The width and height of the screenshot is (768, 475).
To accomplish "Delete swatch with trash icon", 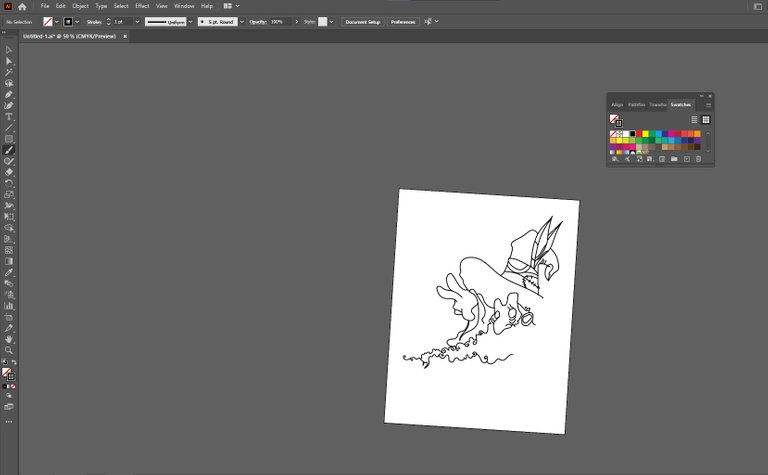I will point(698,159).
